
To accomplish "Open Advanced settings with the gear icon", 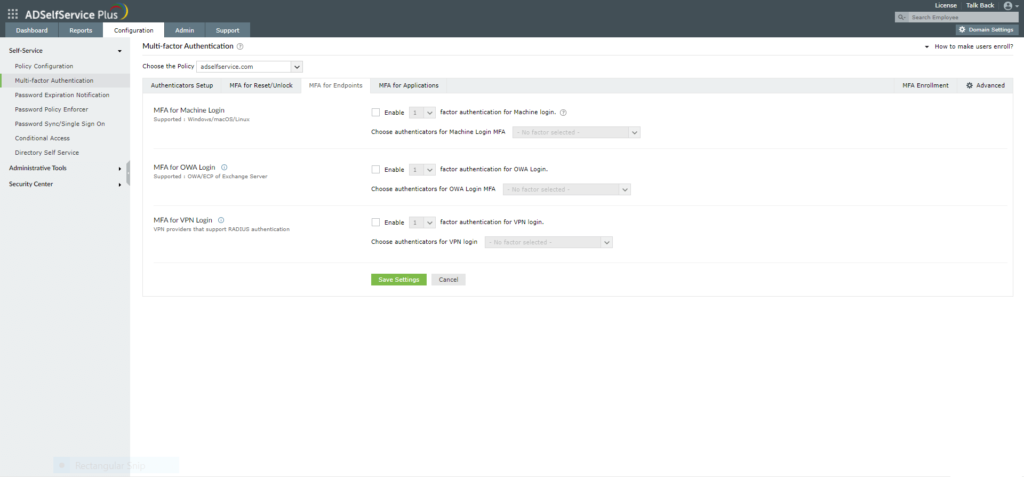I will click(985, 86).
